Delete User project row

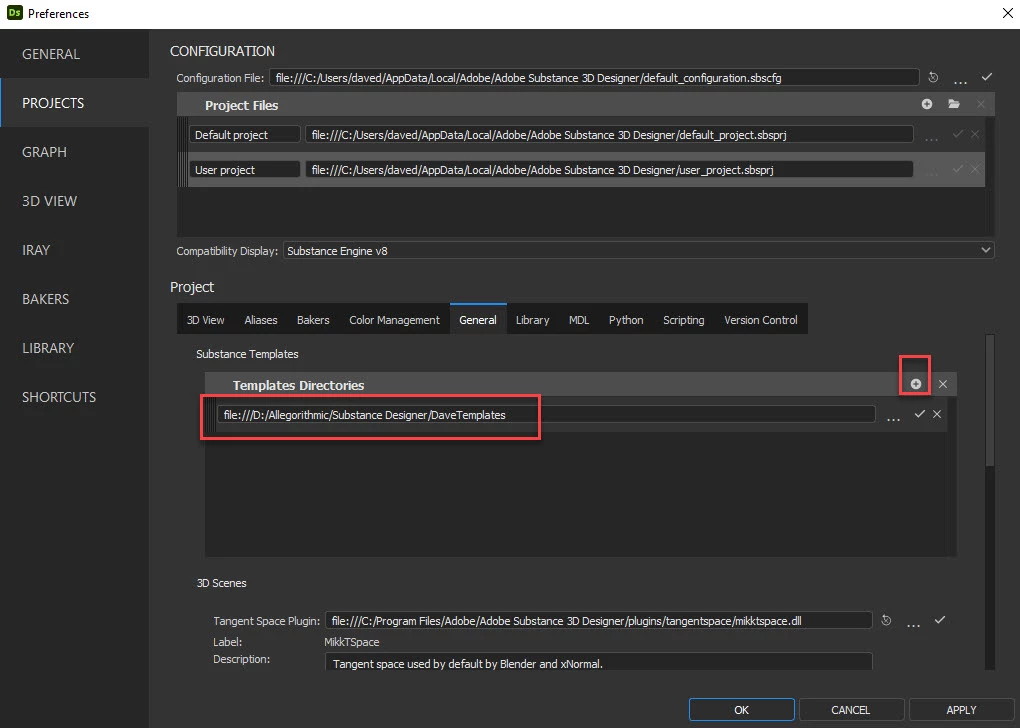click(x=974, y=169)
